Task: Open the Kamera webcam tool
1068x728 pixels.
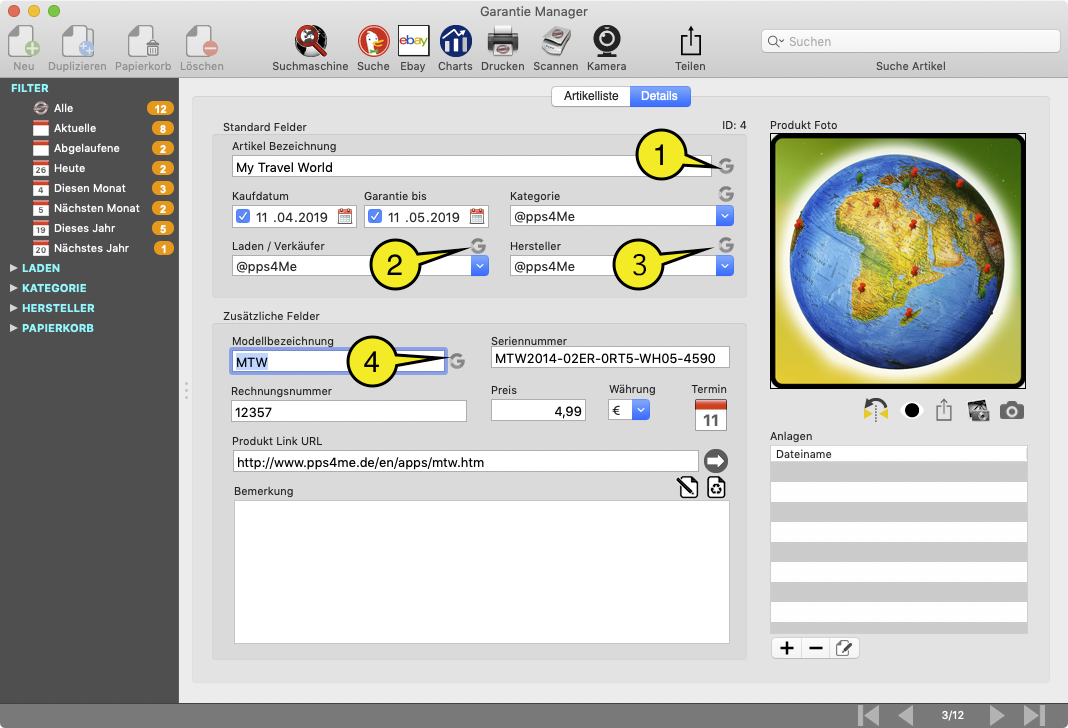Action: [x=606, y=42]
